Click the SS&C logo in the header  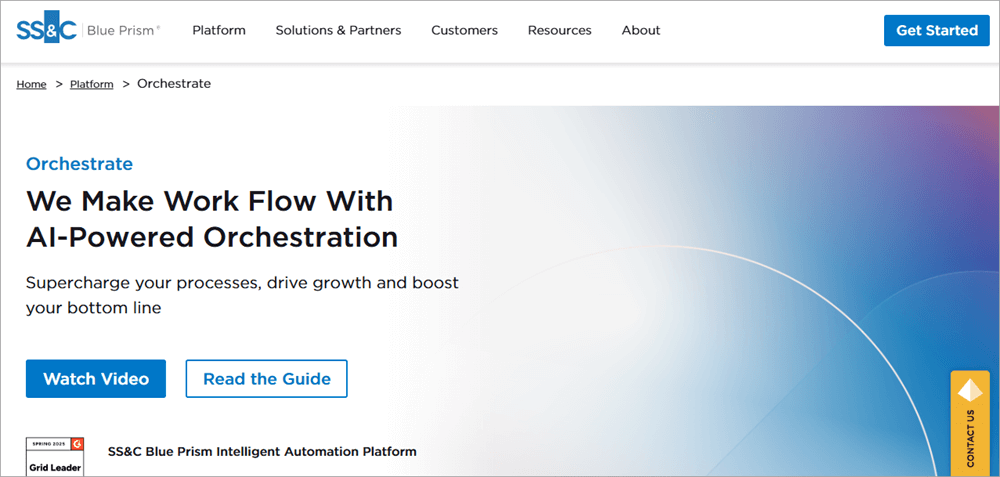point(45,30)
